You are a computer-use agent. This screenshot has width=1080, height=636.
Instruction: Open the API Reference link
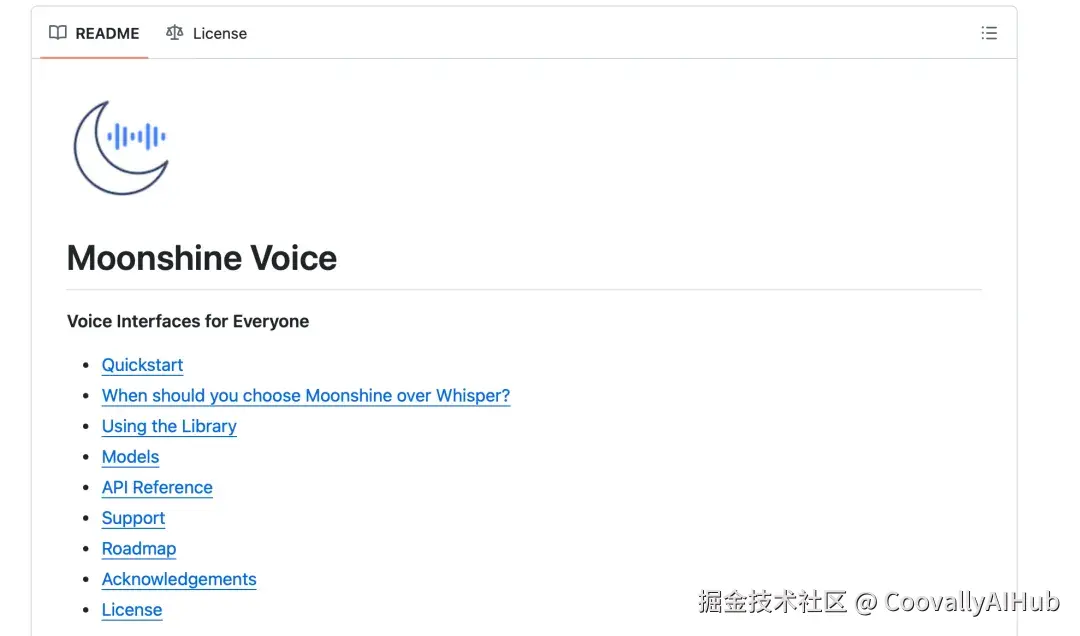click(157, 488)
